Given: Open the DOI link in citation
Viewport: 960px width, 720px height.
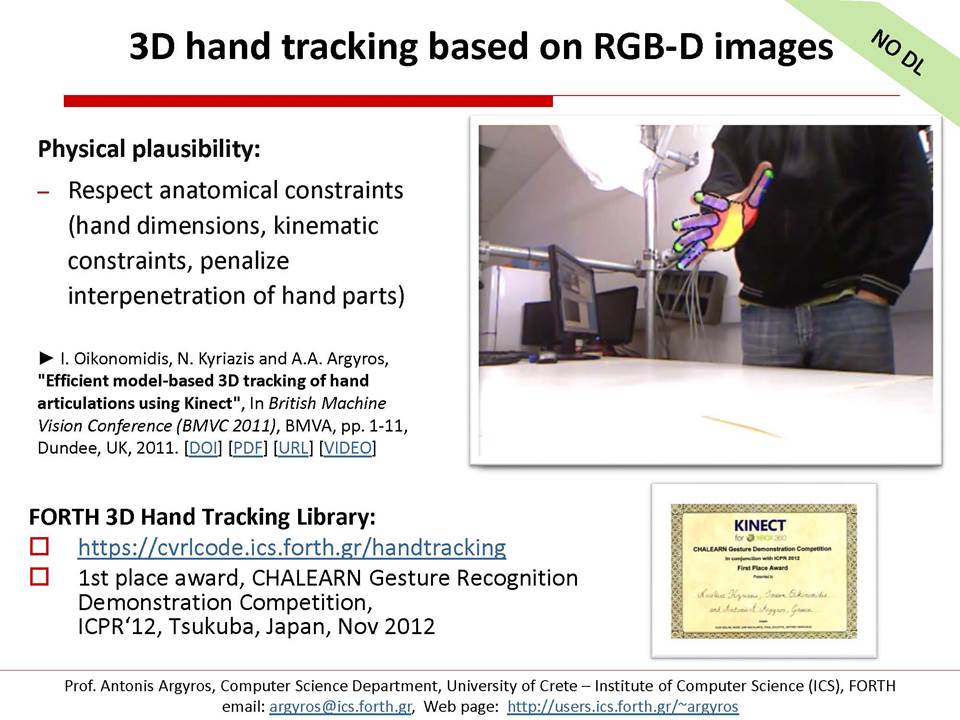Looking at the screenshot, I should pos(203,448).
